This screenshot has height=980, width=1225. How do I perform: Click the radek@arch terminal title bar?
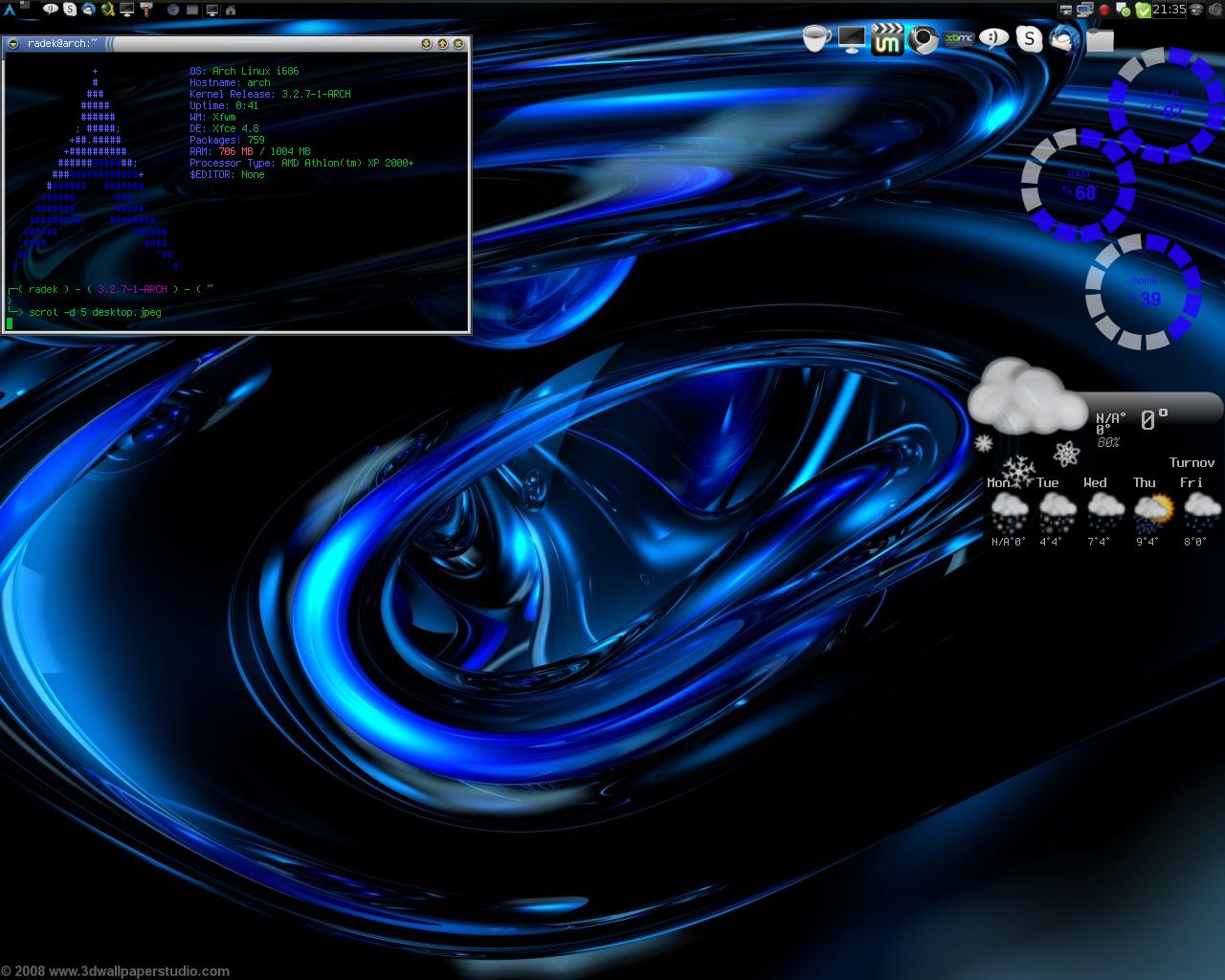coord(236,43)
